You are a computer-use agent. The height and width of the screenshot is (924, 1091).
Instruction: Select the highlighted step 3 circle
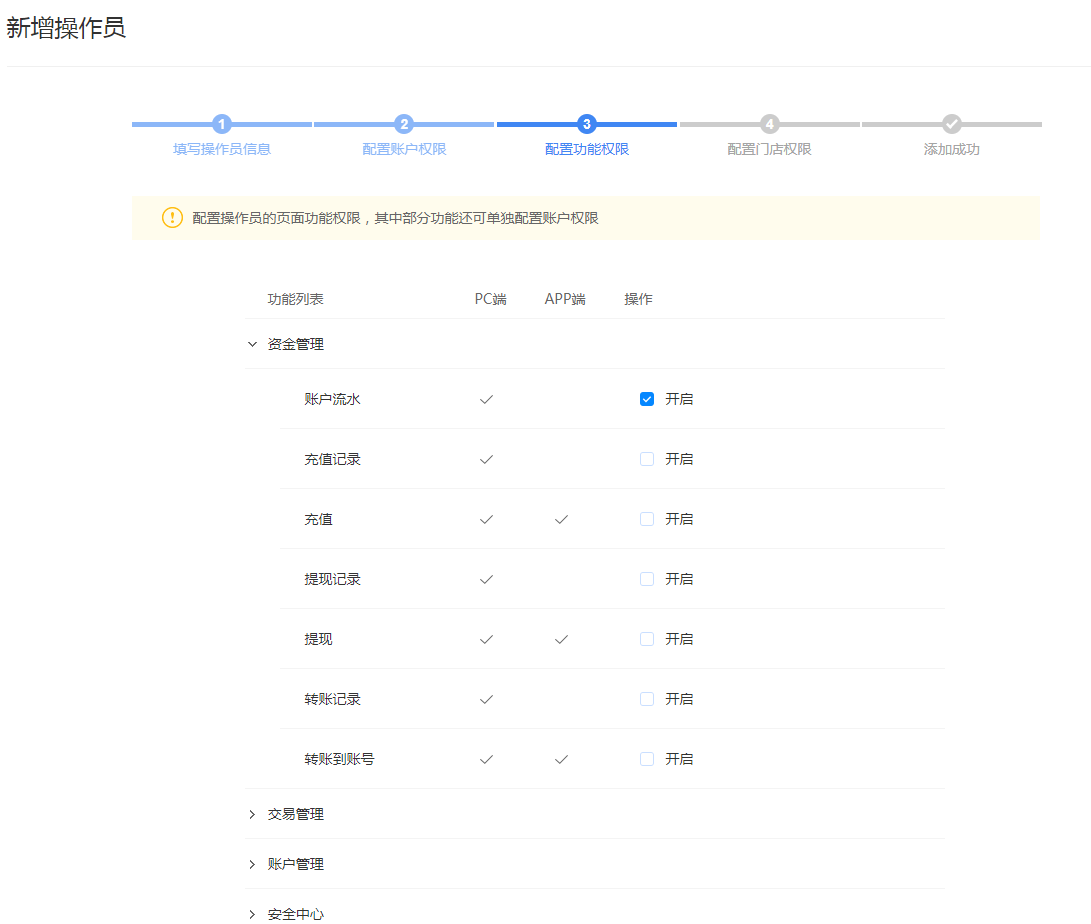586,124
